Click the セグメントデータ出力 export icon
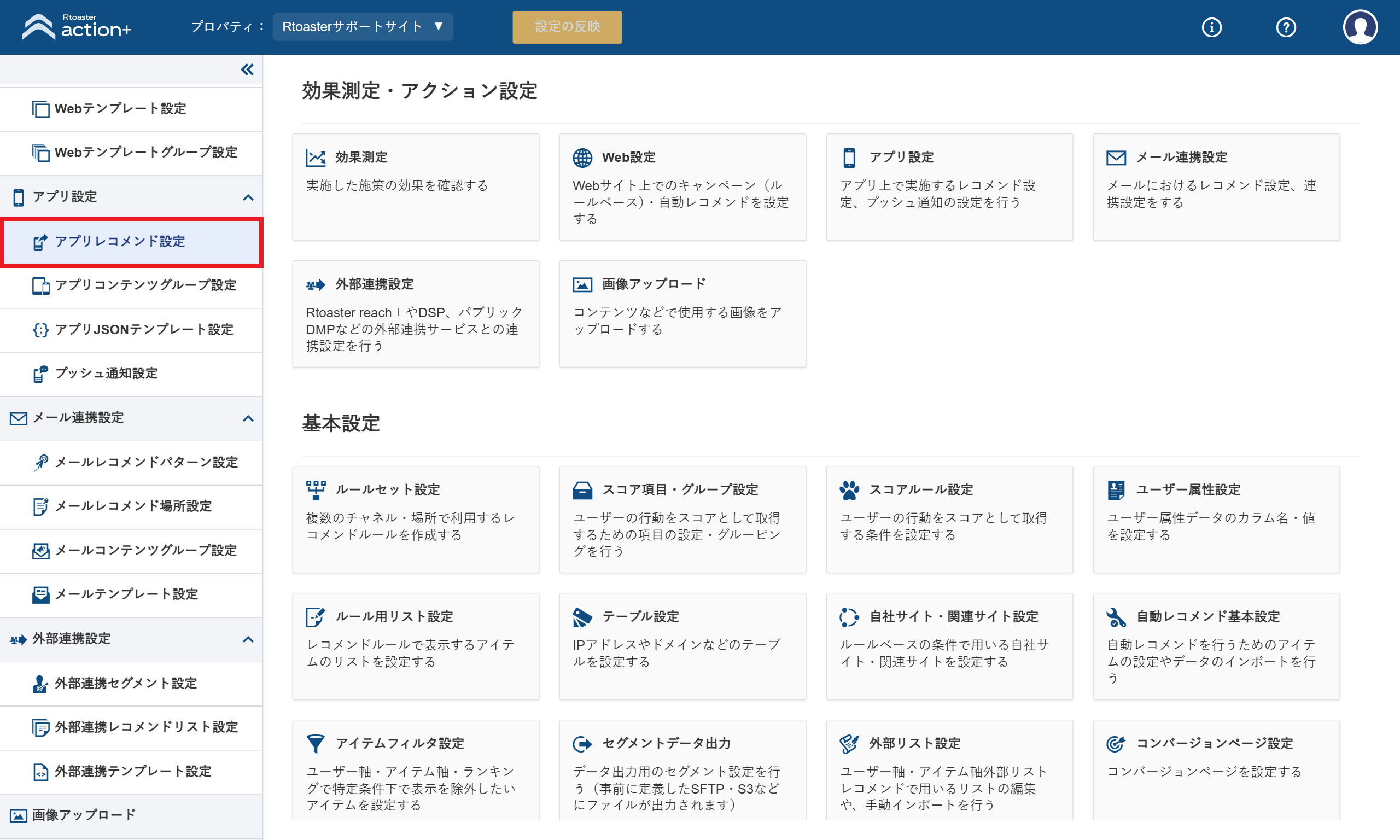This screenshot has width=1400, height=840. point(582,744)
